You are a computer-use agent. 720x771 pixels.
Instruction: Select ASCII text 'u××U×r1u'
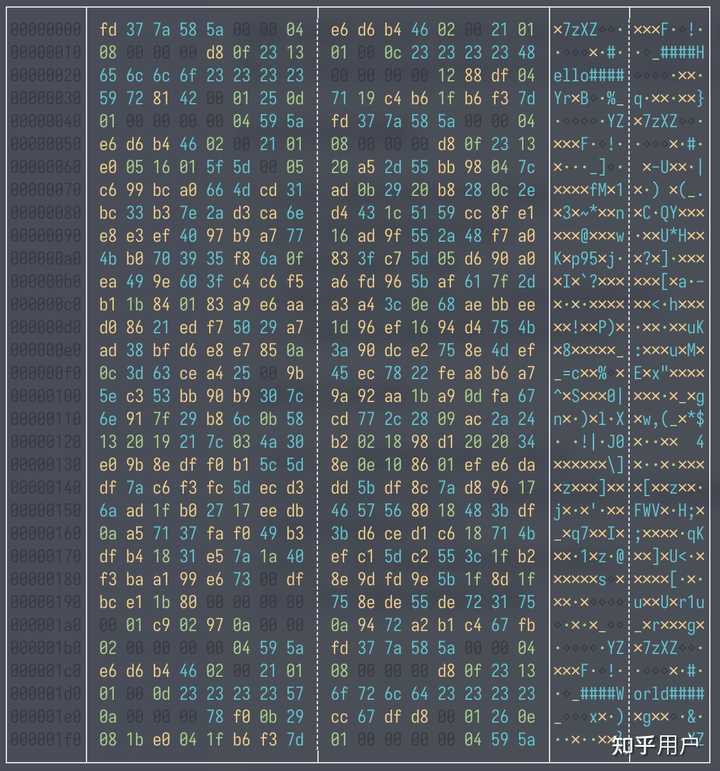669,602
